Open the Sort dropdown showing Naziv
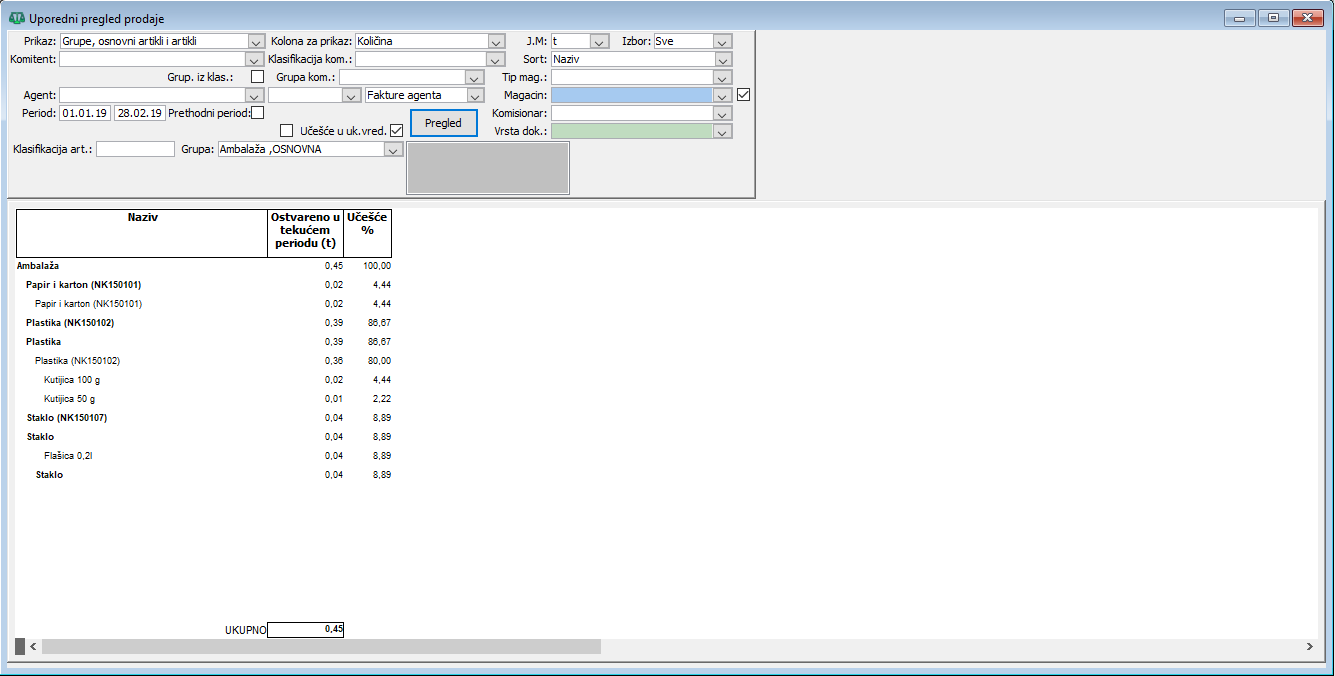The image size is (1335, 676). (724, 60)
